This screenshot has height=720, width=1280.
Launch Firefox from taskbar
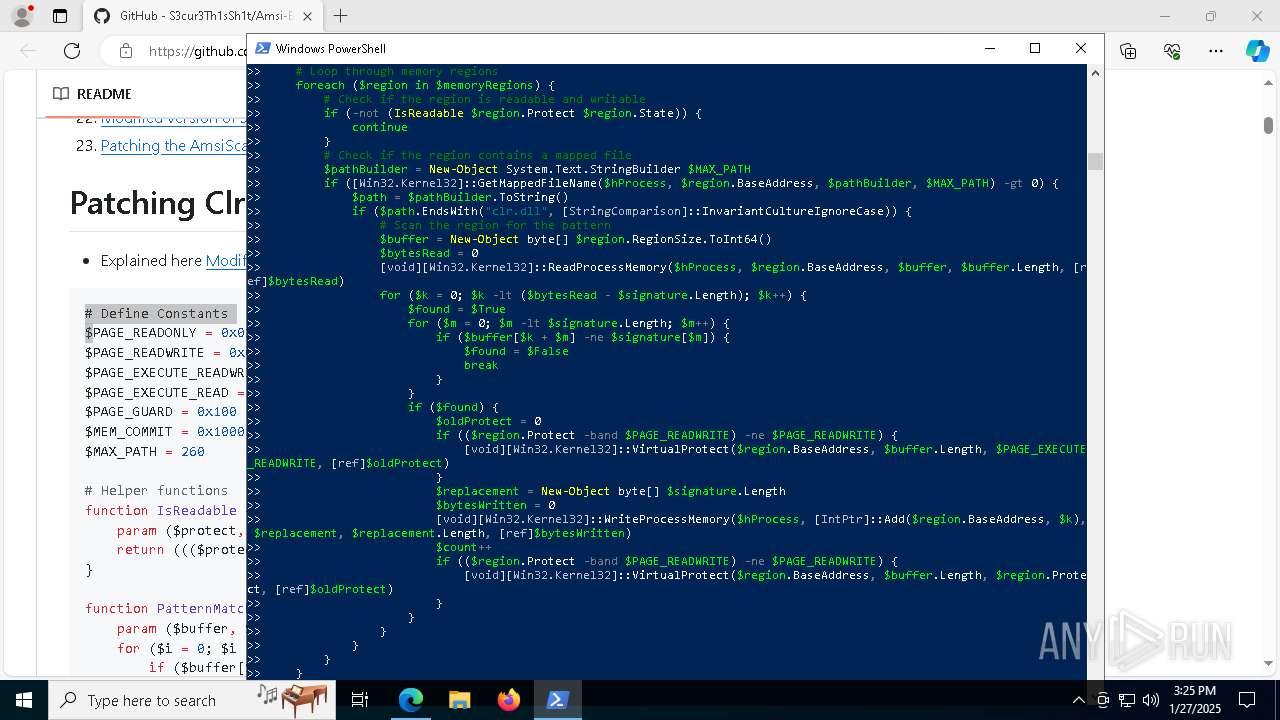(508, 700)
